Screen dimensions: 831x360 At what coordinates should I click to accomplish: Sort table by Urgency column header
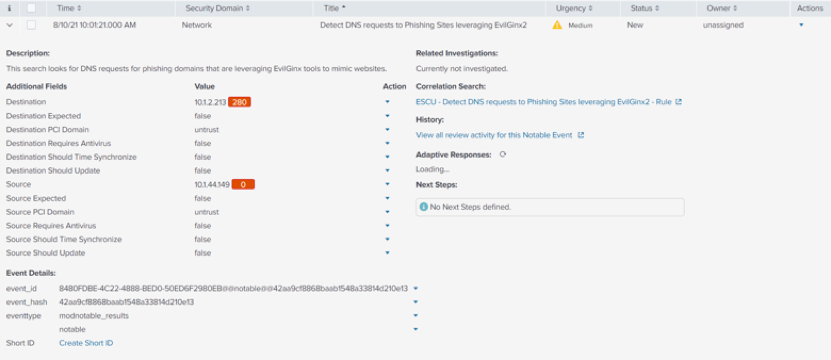point(574,8)
